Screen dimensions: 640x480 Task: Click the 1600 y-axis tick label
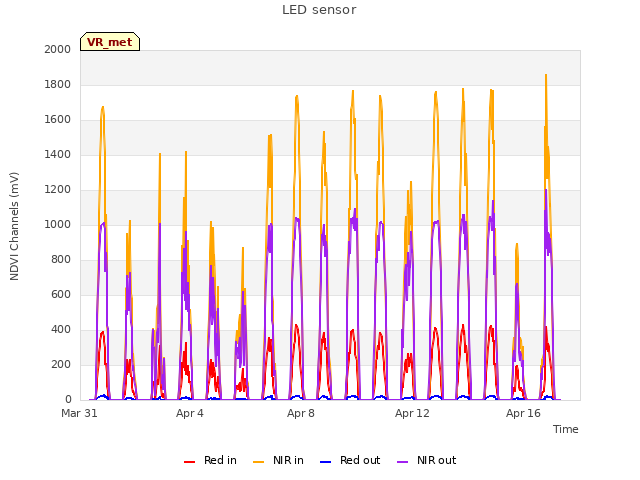click(x=58, y=120)
